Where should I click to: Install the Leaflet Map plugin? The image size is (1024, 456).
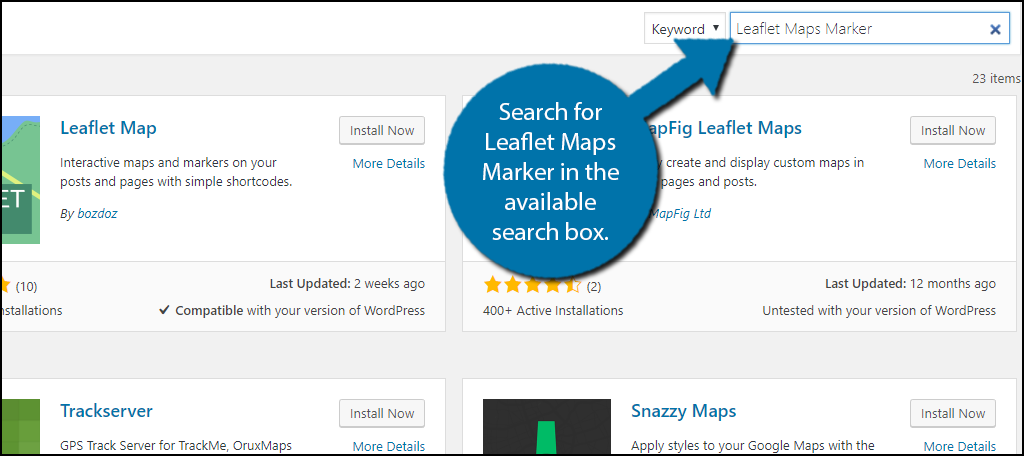tap(382, 131)
